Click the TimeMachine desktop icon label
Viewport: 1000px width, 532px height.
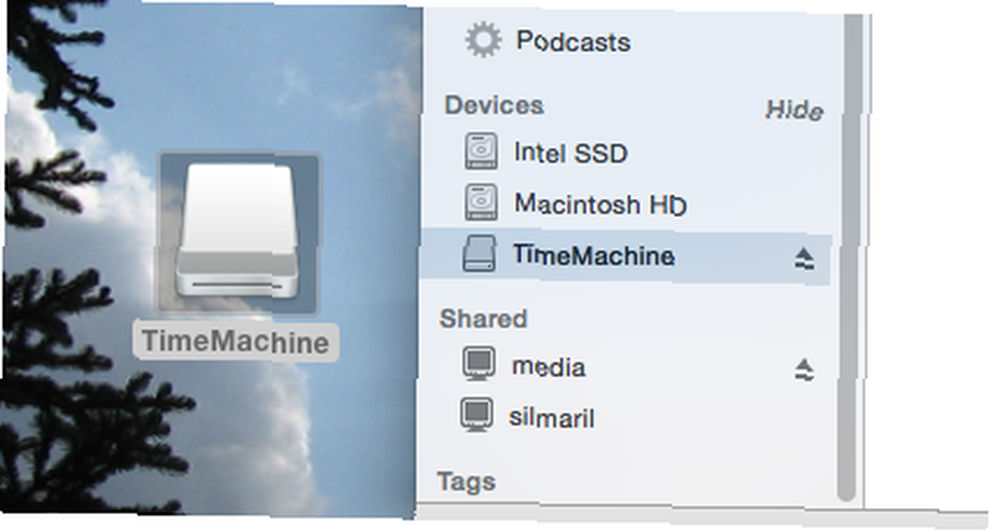click(235, 342)
